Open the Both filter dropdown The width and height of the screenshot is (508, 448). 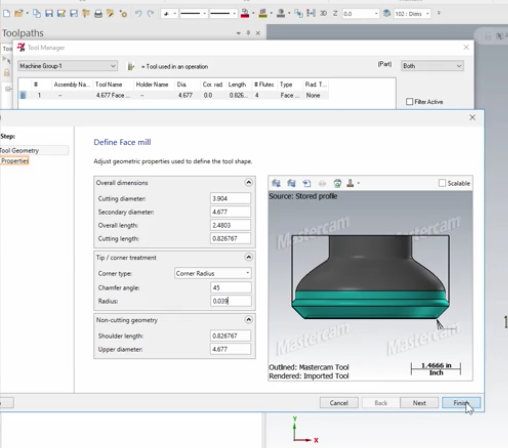coord(432,66)
